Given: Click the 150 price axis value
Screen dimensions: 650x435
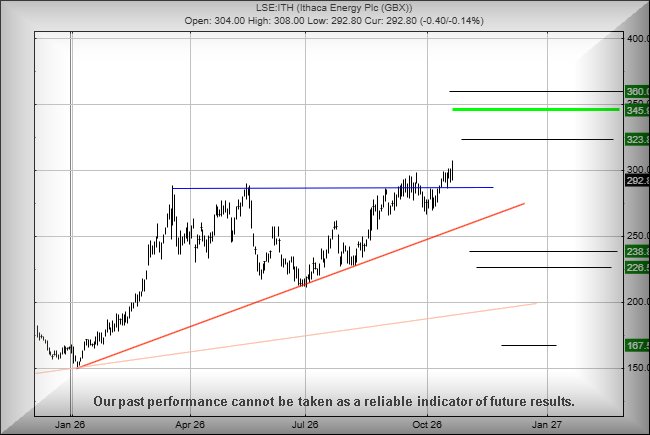Looking at the screenshot, I should tap(638, 367).
